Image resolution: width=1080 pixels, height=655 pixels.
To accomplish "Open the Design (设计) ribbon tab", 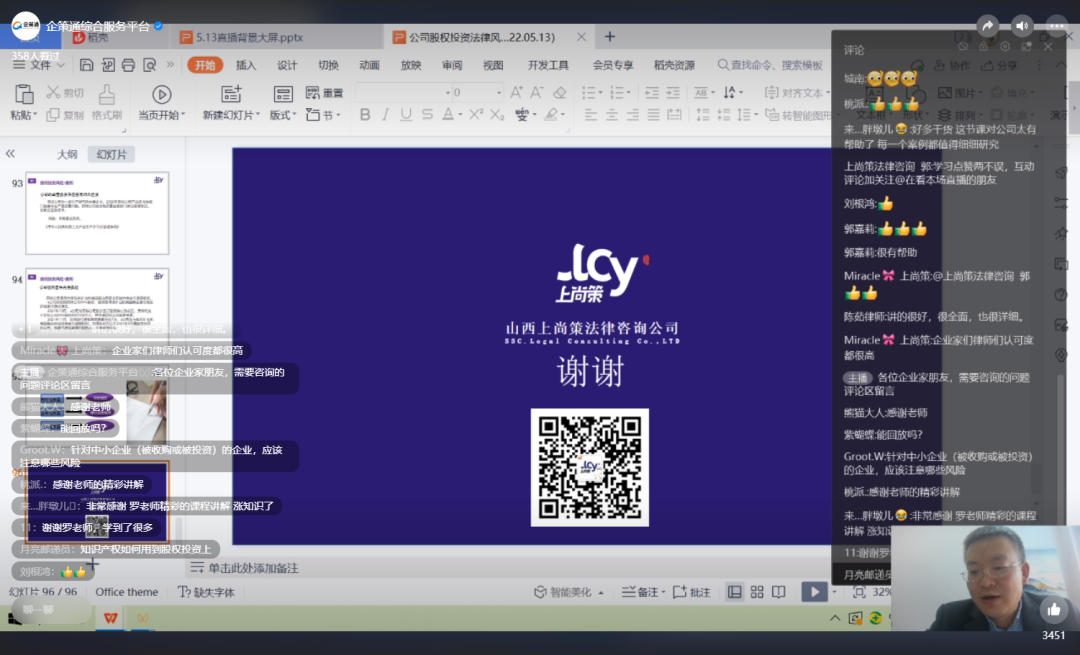I will (287, 65).
